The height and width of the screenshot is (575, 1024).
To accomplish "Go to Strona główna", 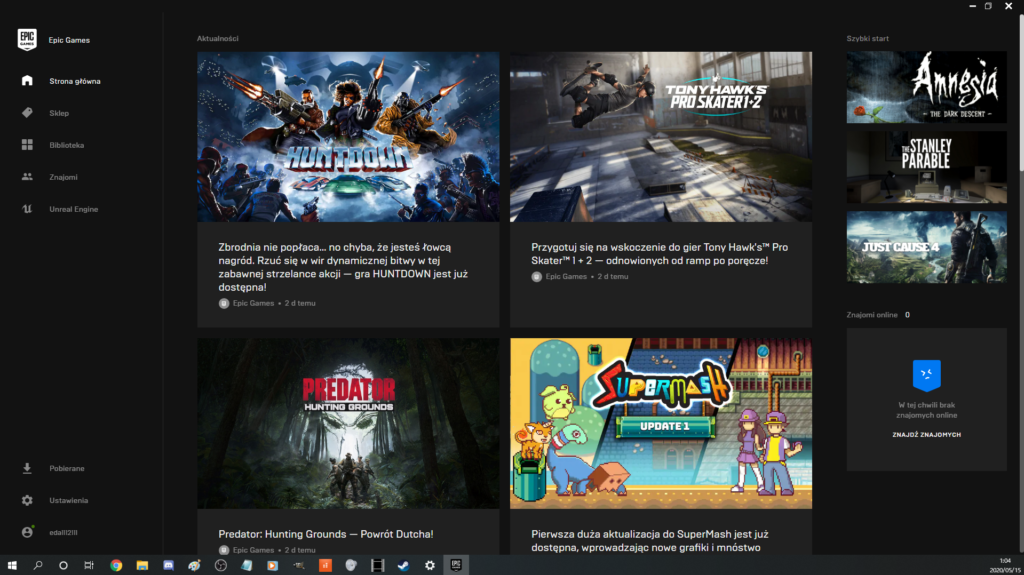I will click(75, 81).
